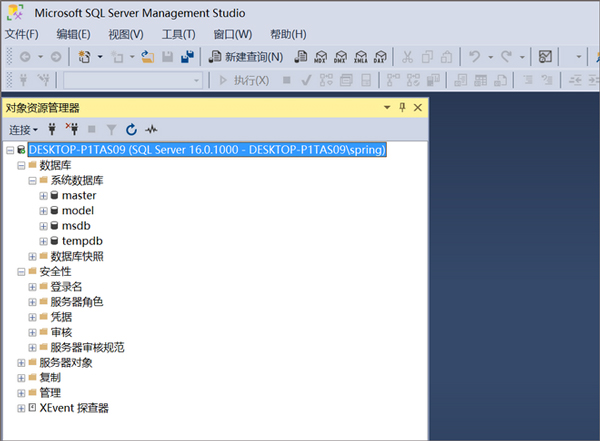
Task: Select the tempdb database in tree
Action: coord(82,241)
